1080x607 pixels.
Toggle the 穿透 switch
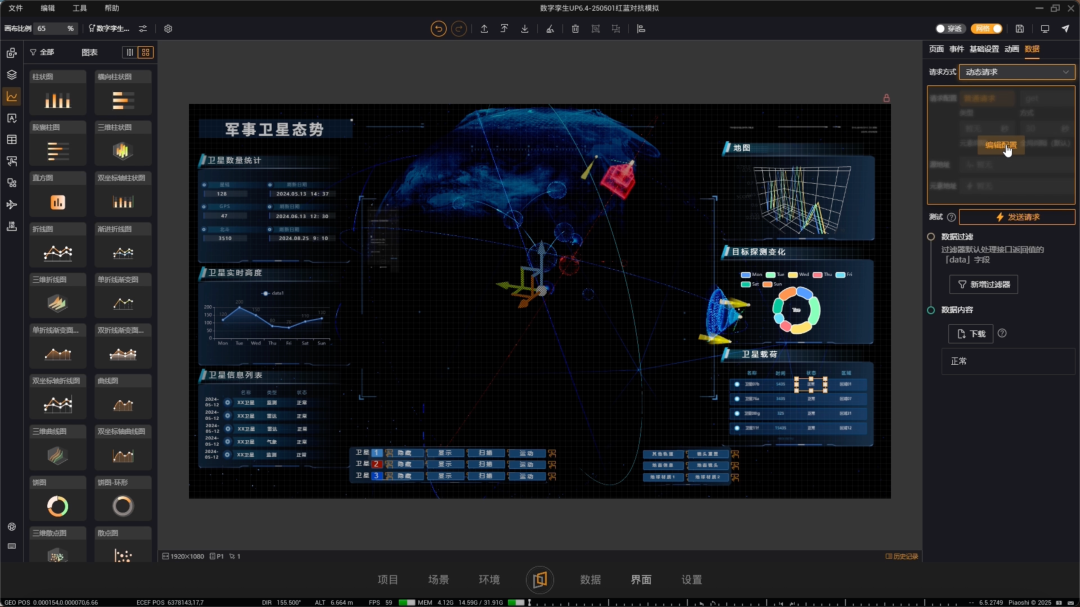(948, 29)
